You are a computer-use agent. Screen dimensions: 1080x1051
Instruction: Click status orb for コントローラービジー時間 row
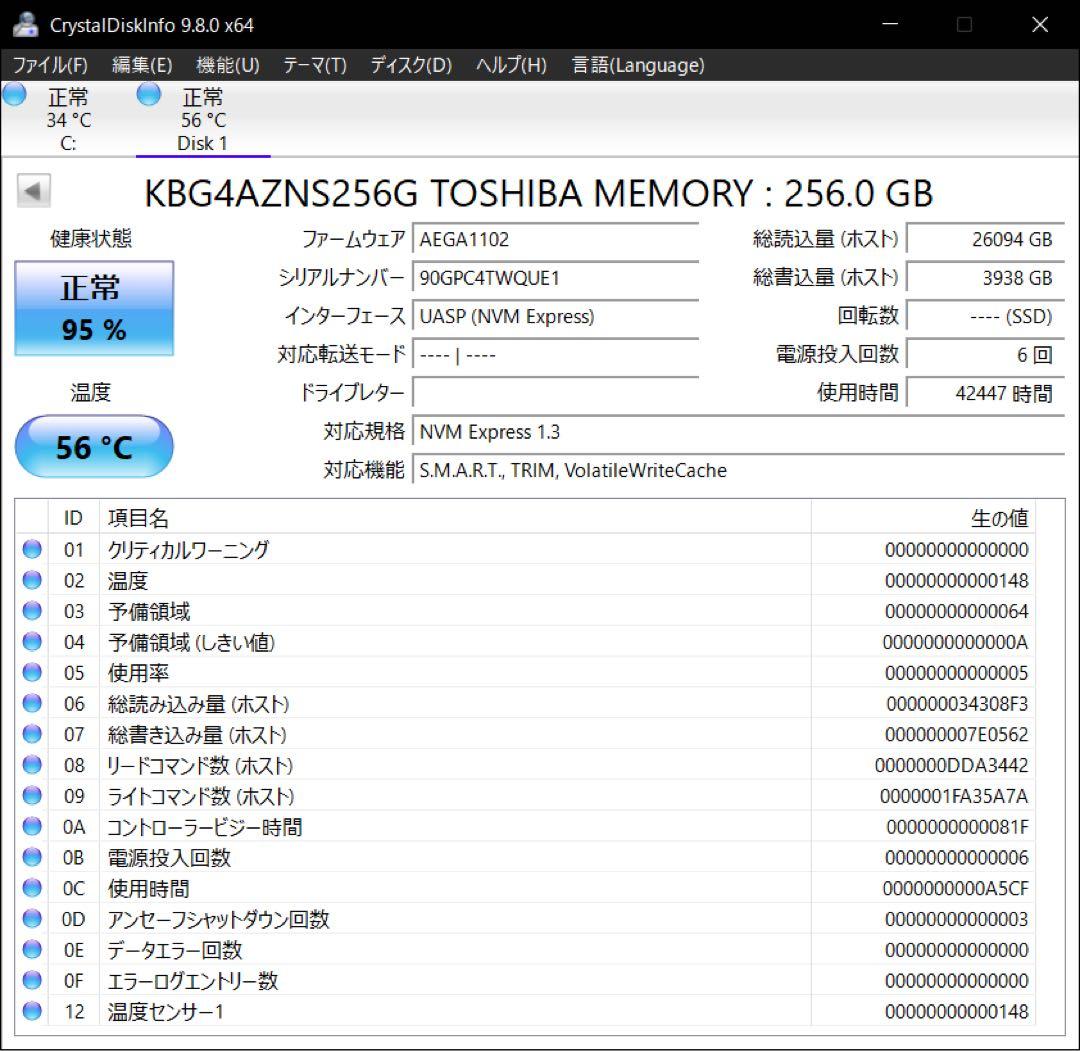(32, 826)
